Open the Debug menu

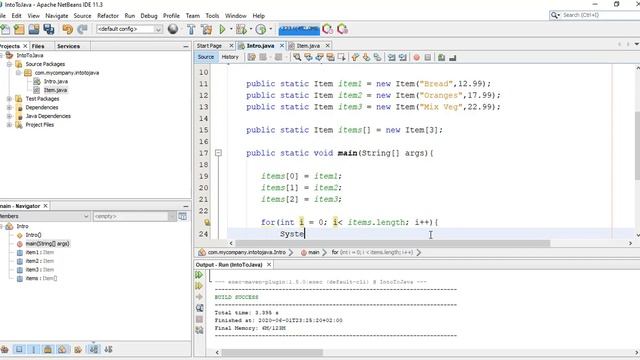click(x=149, y=16)
